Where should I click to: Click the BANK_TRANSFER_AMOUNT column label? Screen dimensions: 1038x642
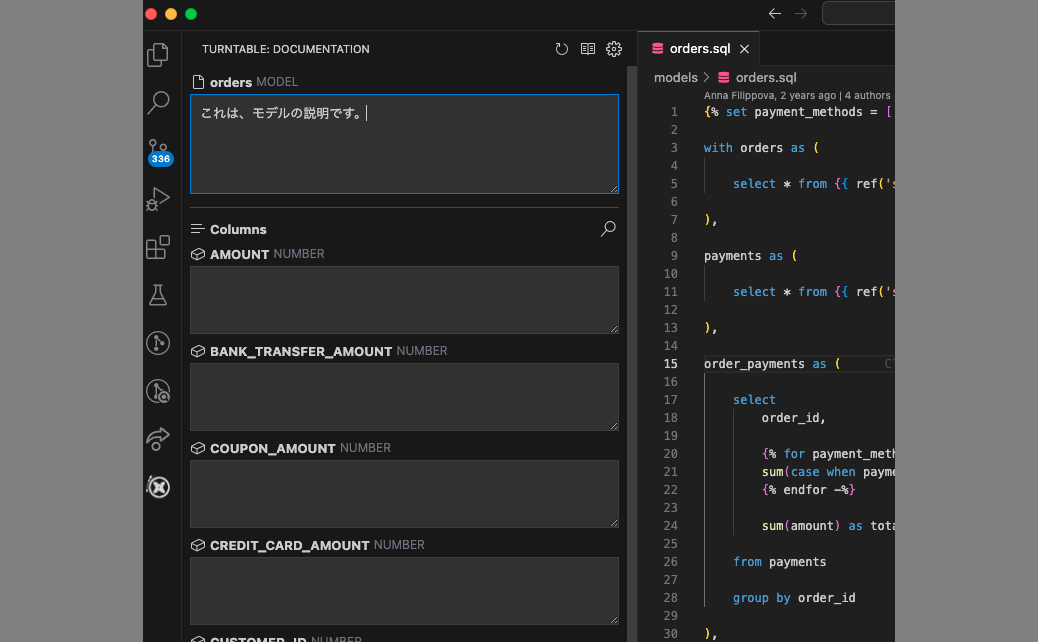point(301,351)
